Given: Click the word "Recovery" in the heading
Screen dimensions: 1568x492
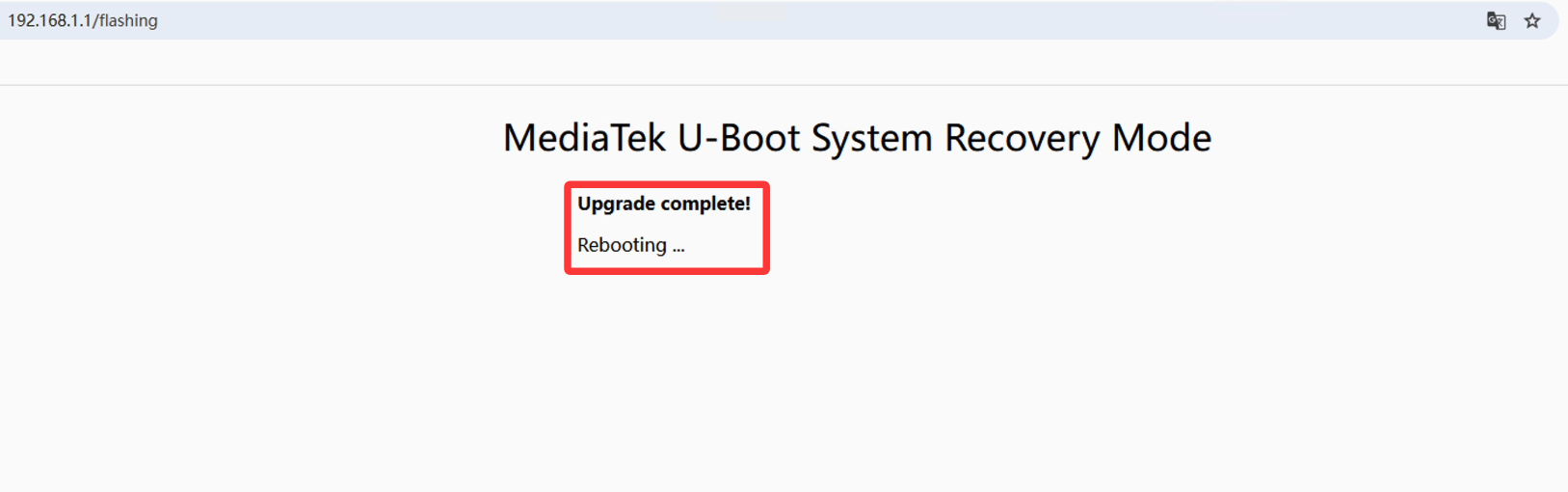Looking at the screenshot, I should coord(1022,138).
